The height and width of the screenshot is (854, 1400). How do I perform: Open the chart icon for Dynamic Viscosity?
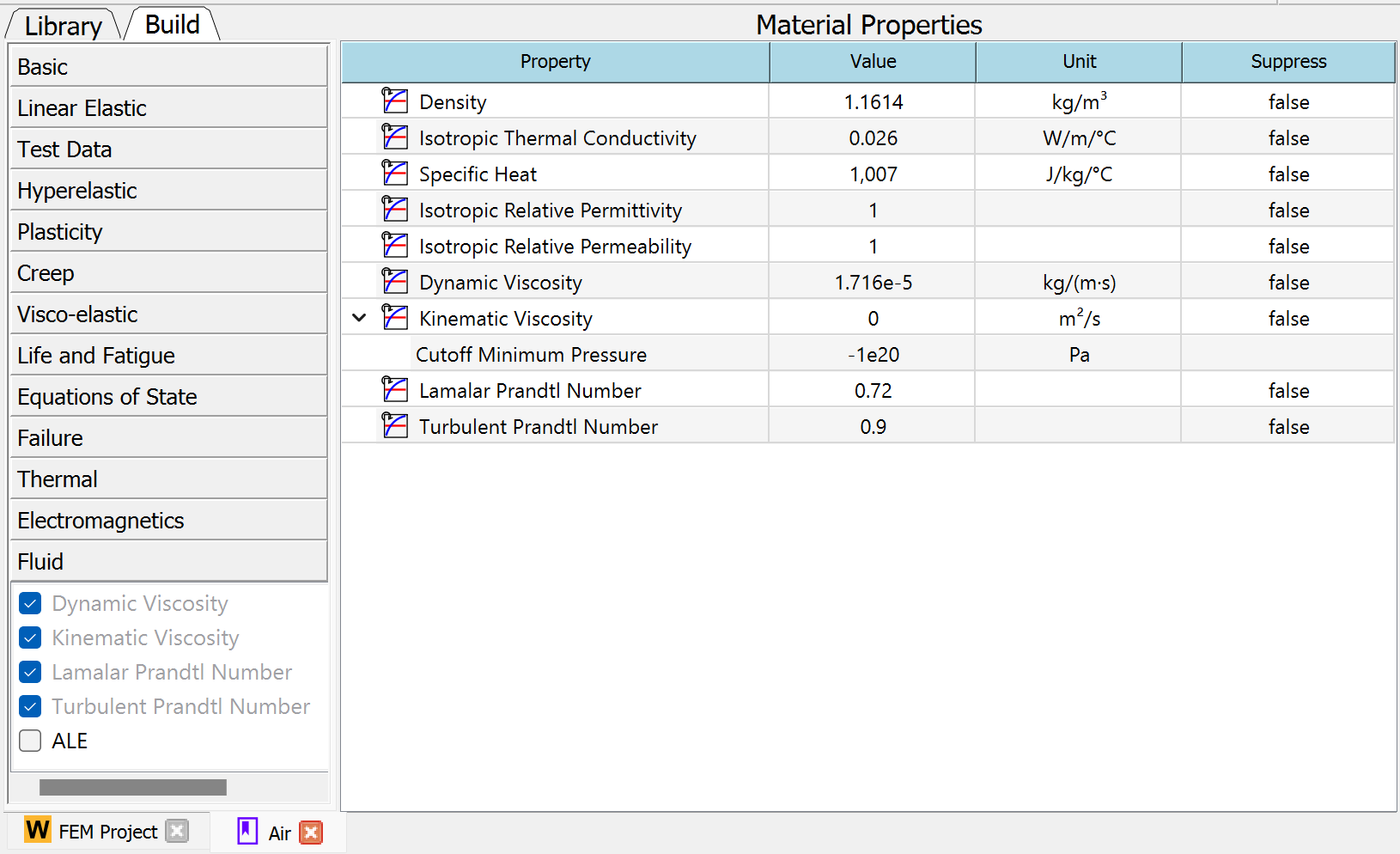(x=396, y=281)
